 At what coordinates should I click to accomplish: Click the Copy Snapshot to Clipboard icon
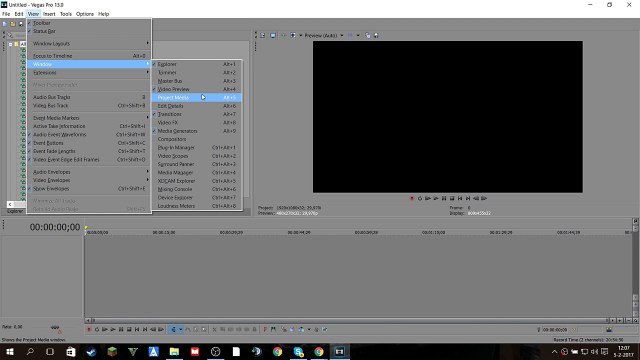[x=368, y=36]
